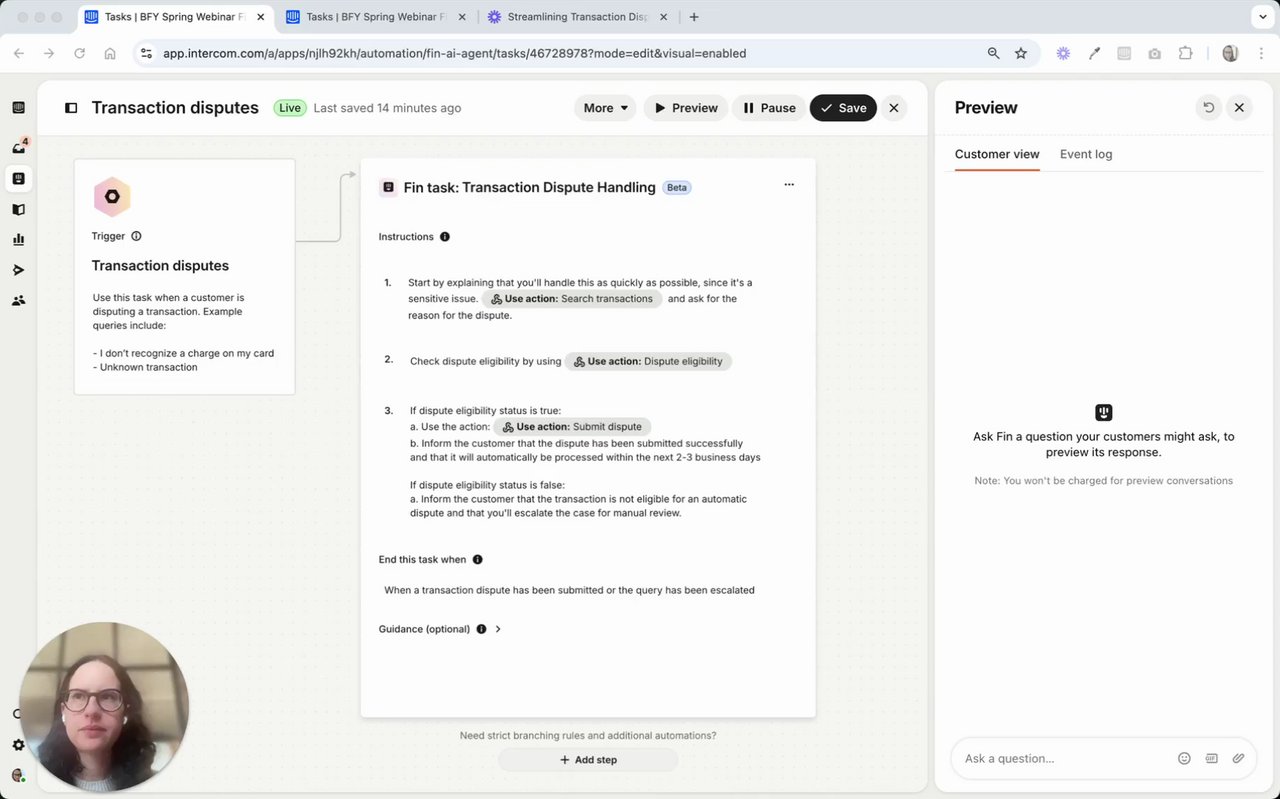View site information icon in address bar
The height and width of the screenshot is (799, 1280).
point(146,53)
